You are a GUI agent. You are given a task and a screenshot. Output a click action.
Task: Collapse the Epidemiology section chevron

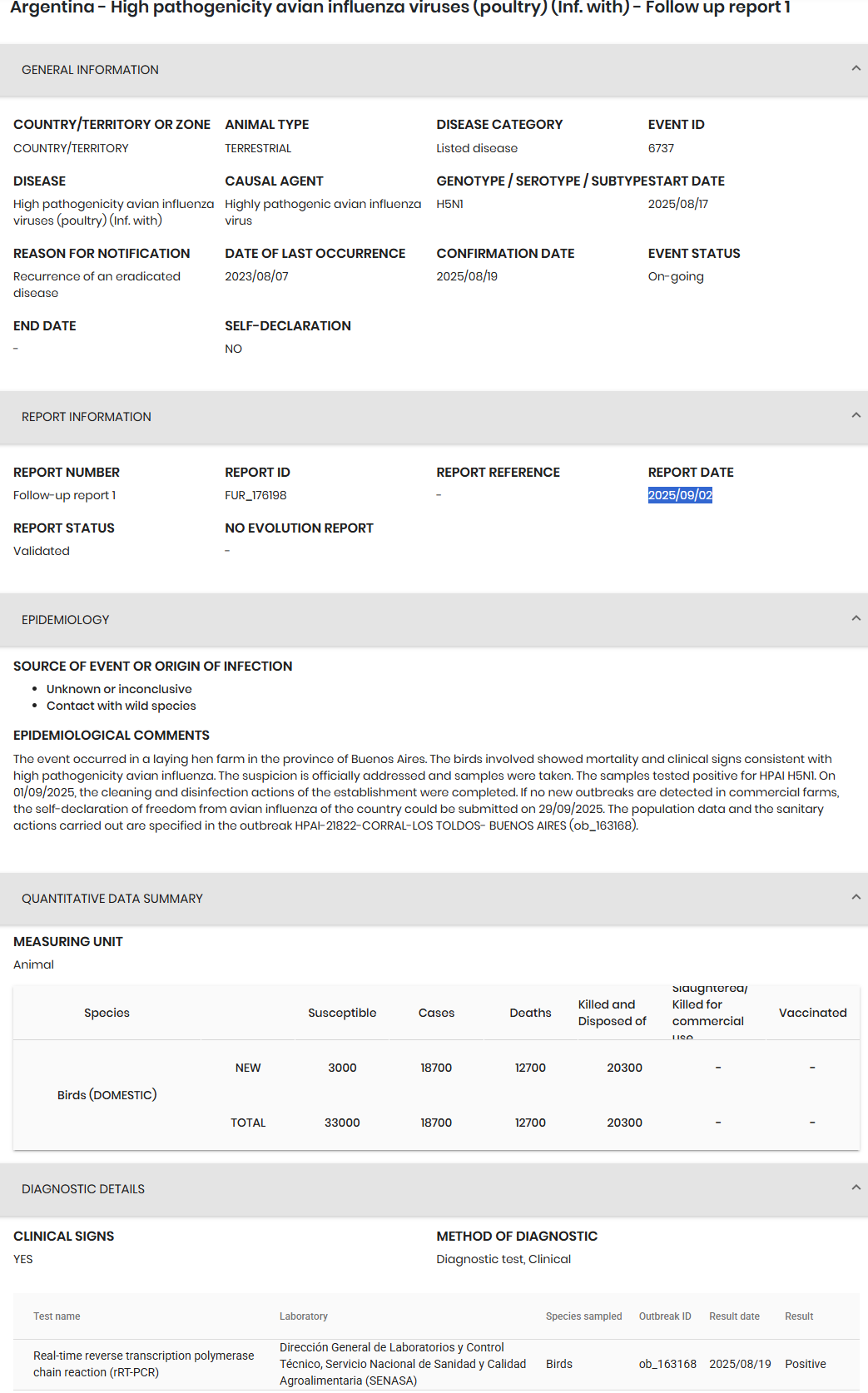point(856,618)
